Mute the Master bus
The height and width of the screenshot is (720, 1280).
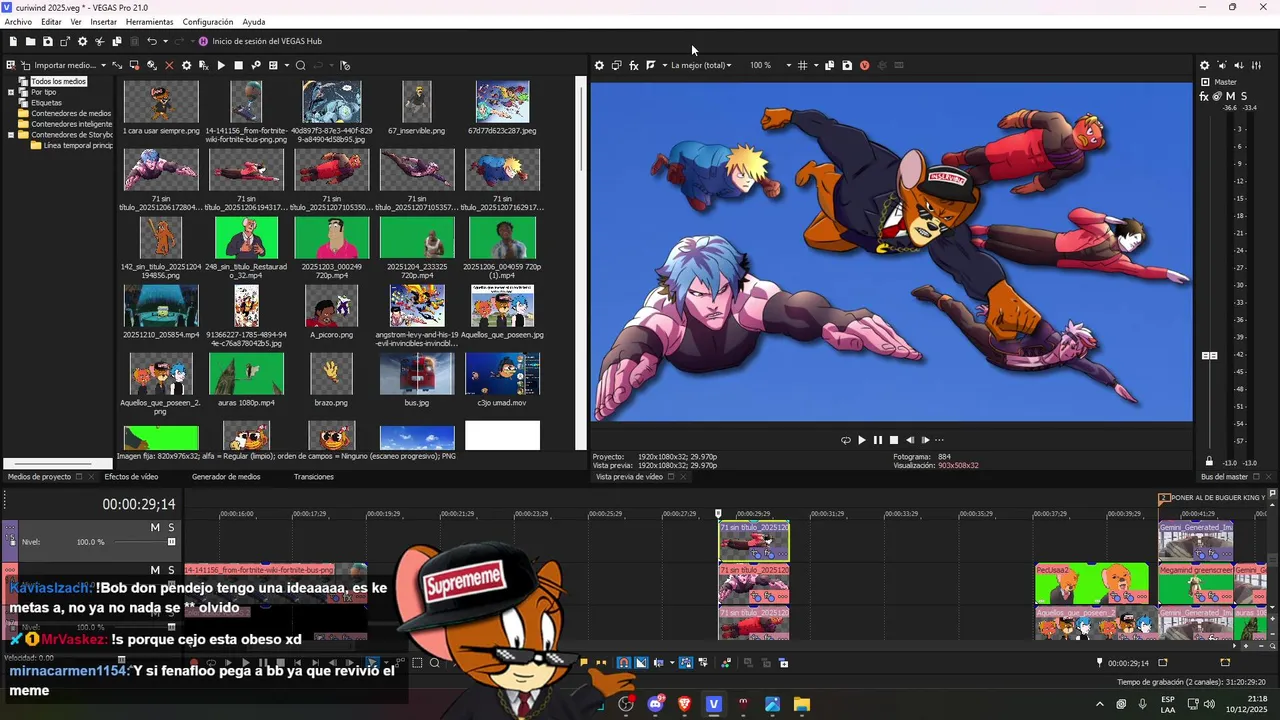1231,96
